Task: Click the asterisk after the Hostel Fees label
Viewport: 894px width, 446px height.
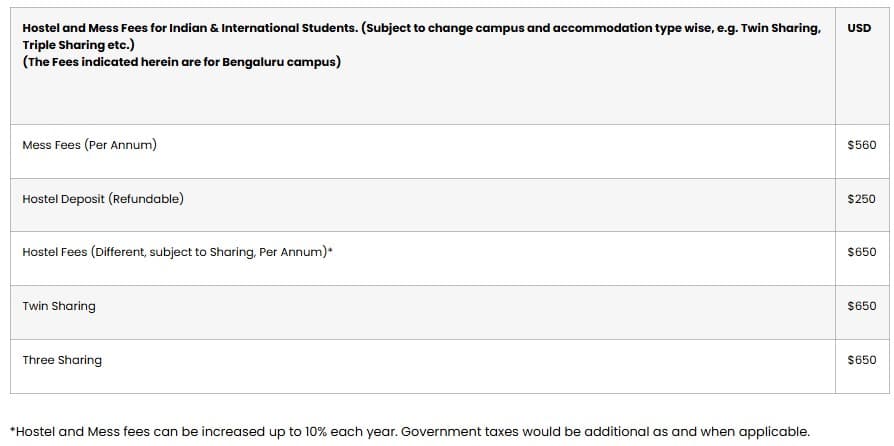Action: (330, 251)
